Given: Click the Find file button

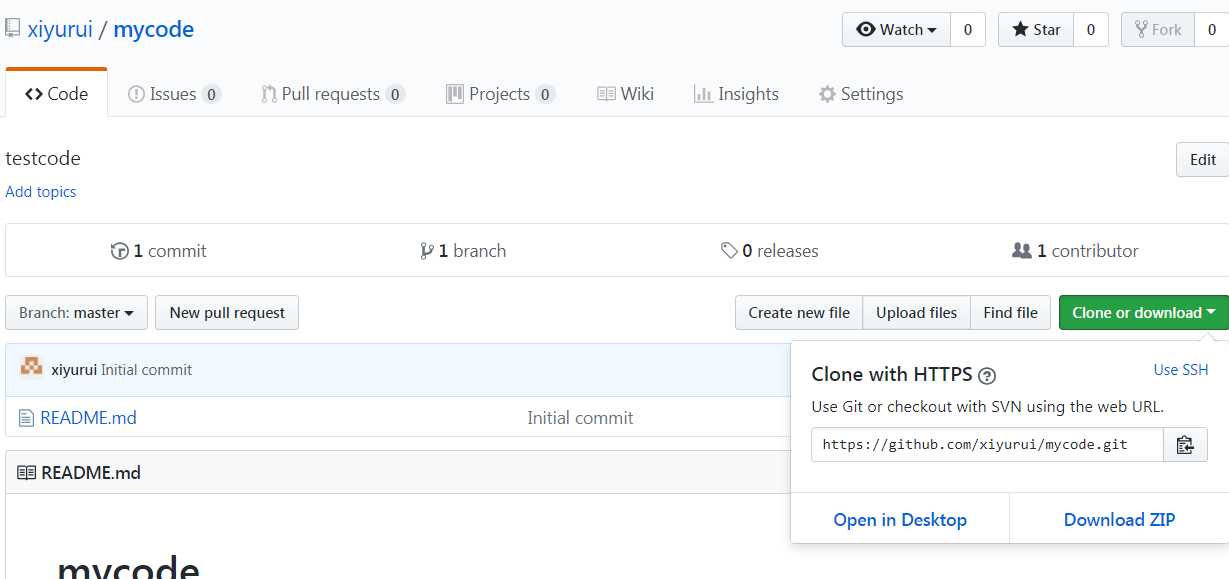Looking at the screenshot, I should (x=1011, y=313).
